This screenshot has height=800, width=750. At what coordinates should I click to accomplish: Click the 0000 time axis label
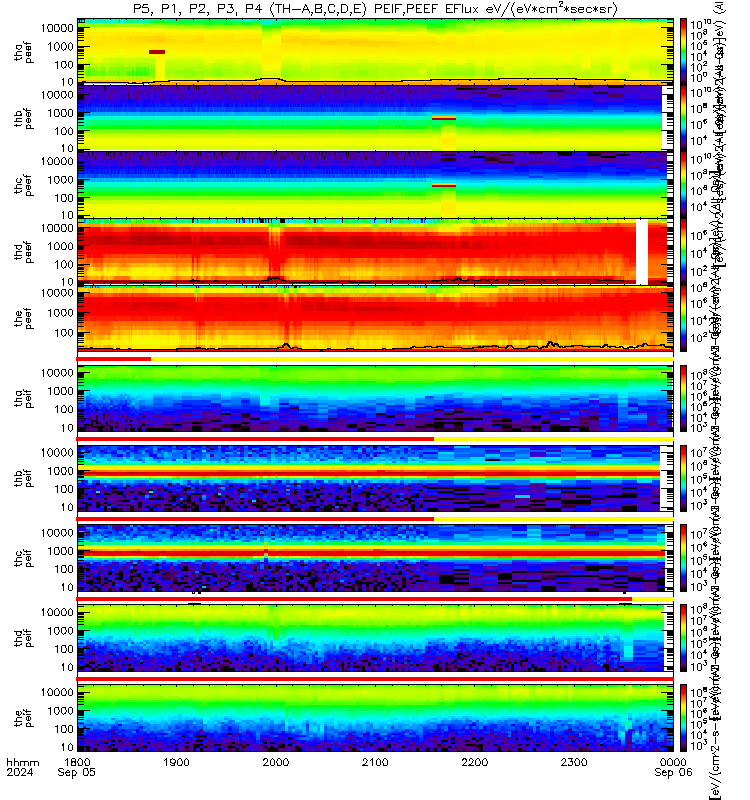673,762
